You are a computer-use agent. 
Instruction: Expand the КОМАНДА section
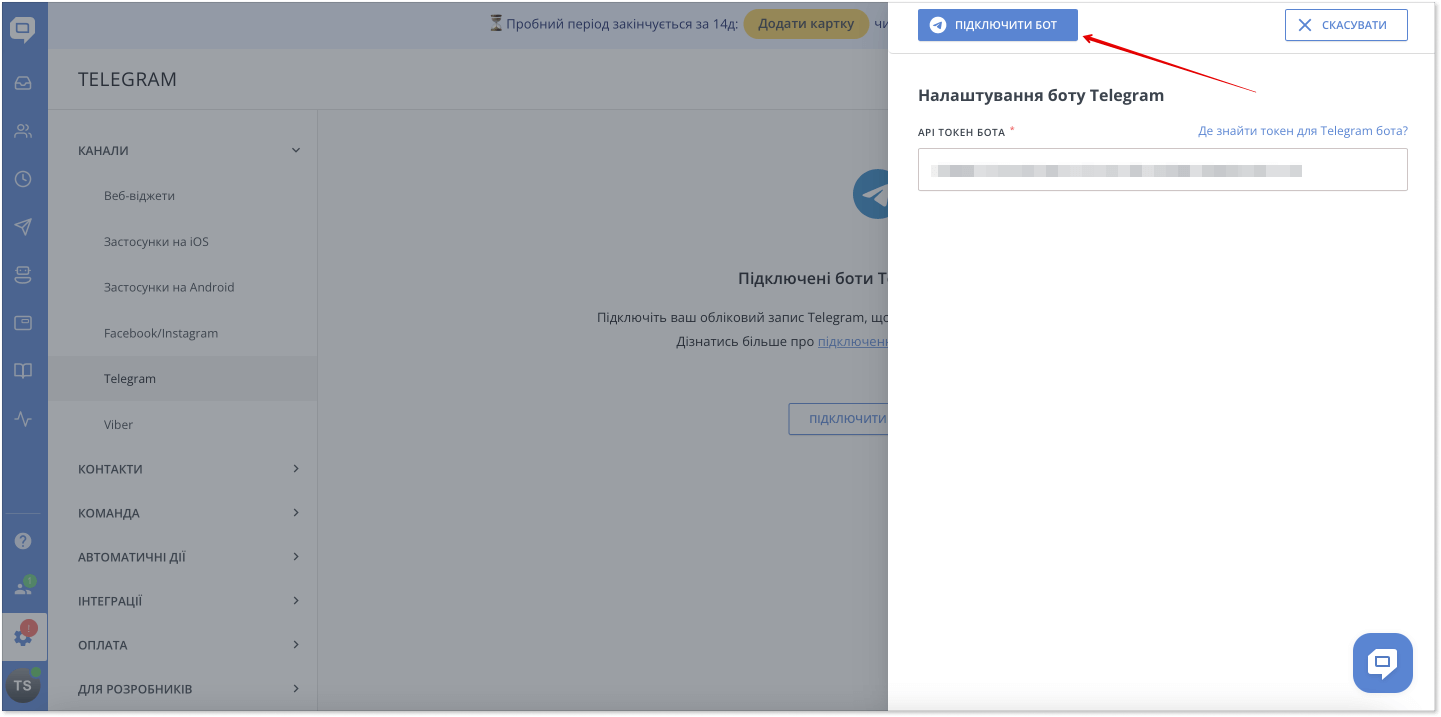tap(190, 513)
